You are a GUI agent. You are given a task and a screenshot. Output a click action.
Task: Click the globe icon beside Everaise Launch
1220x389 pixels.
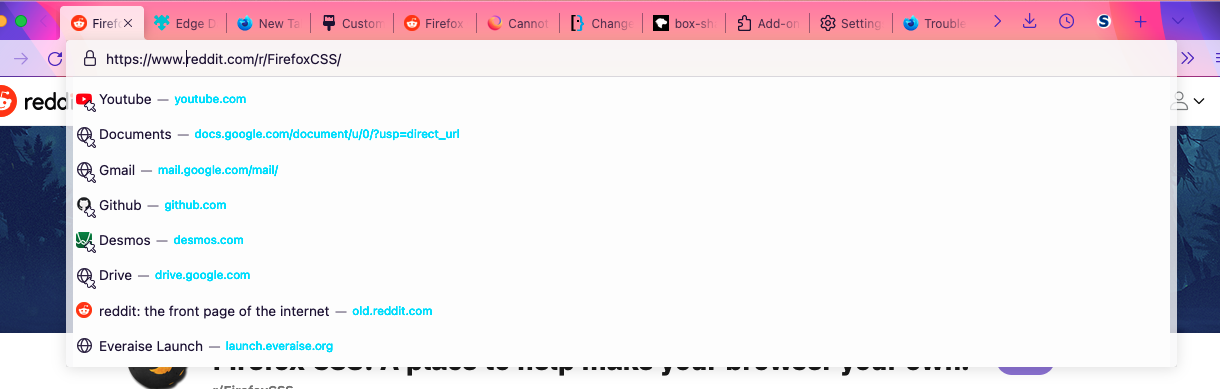[84, 346]
